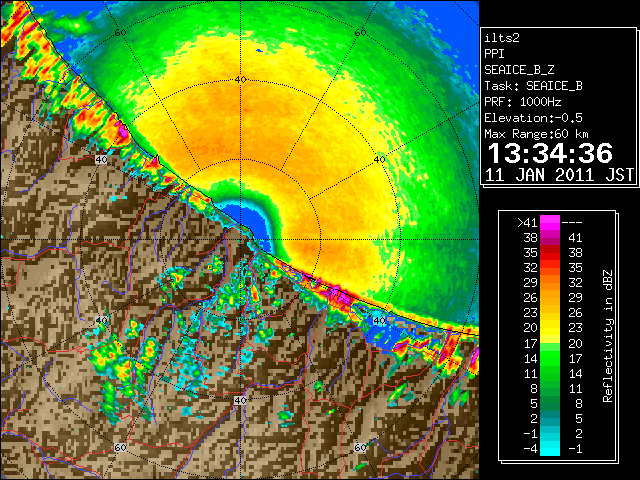Pick the teal 2–5 dBZ legend swatch

click(x=549, y=418)
